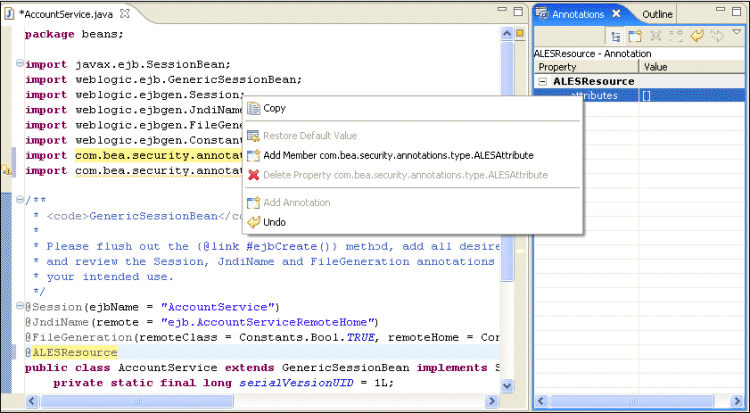Choose Copy from the context menu
Viewport: 750px width, 413px height.
click(x=412, y=109)
